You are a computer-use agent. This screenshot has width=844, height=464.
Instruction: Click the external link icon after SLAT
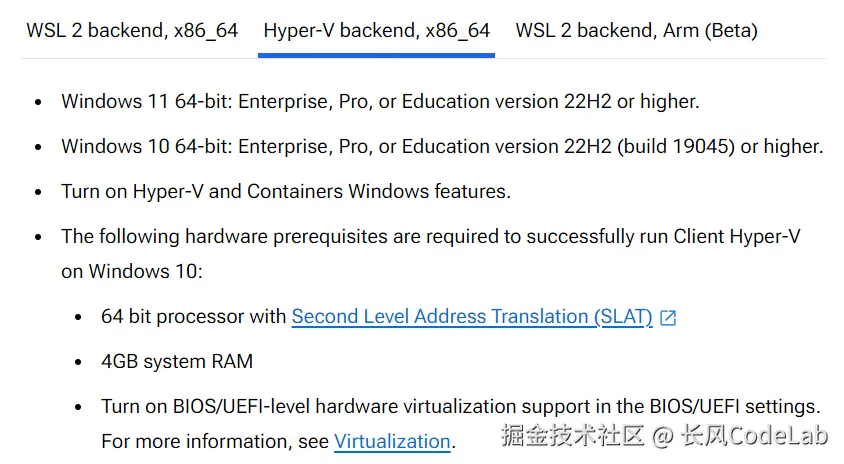(x=669, y=318)
